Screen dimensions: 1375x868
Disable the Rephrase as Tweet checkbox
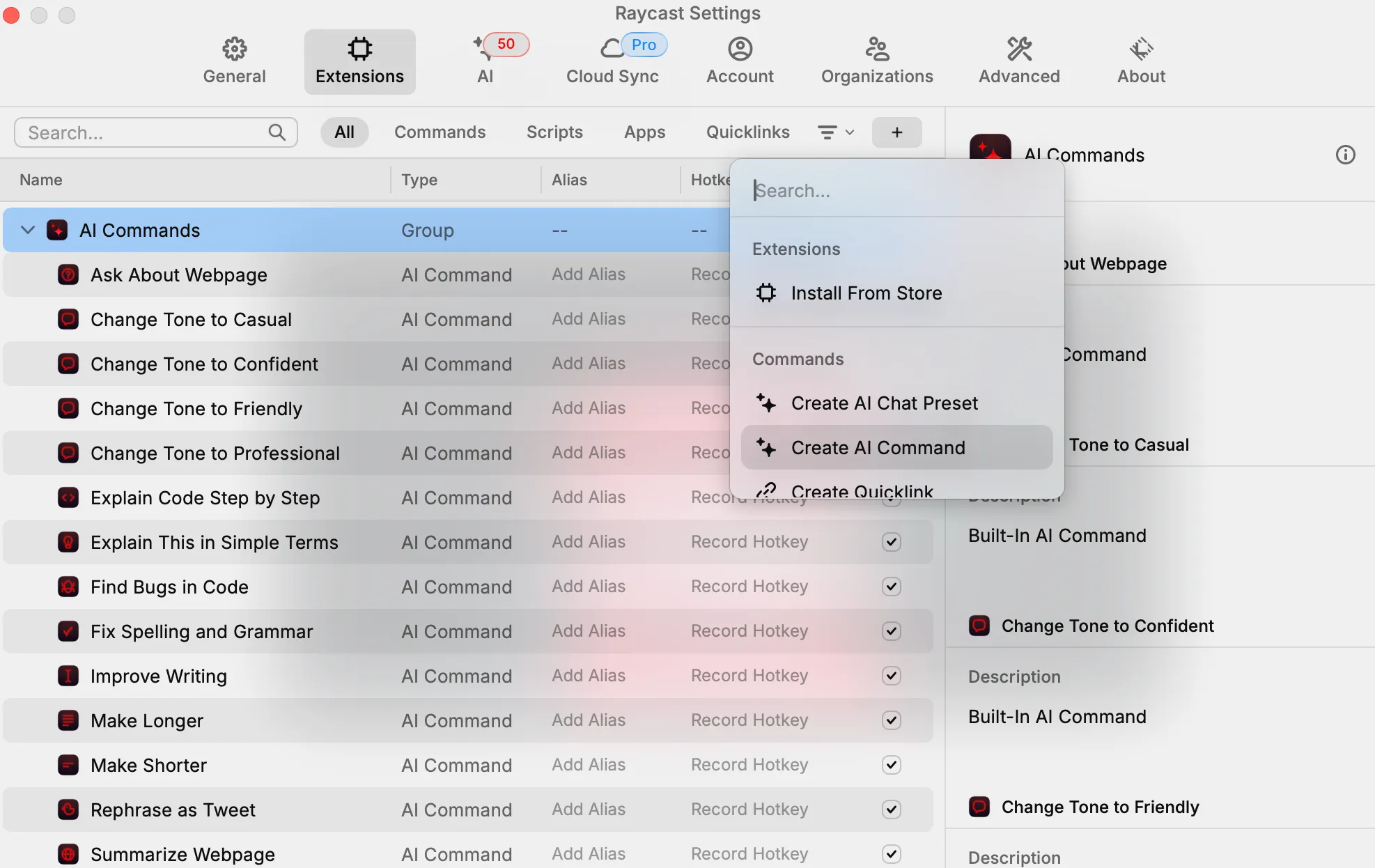pos(892,809)
